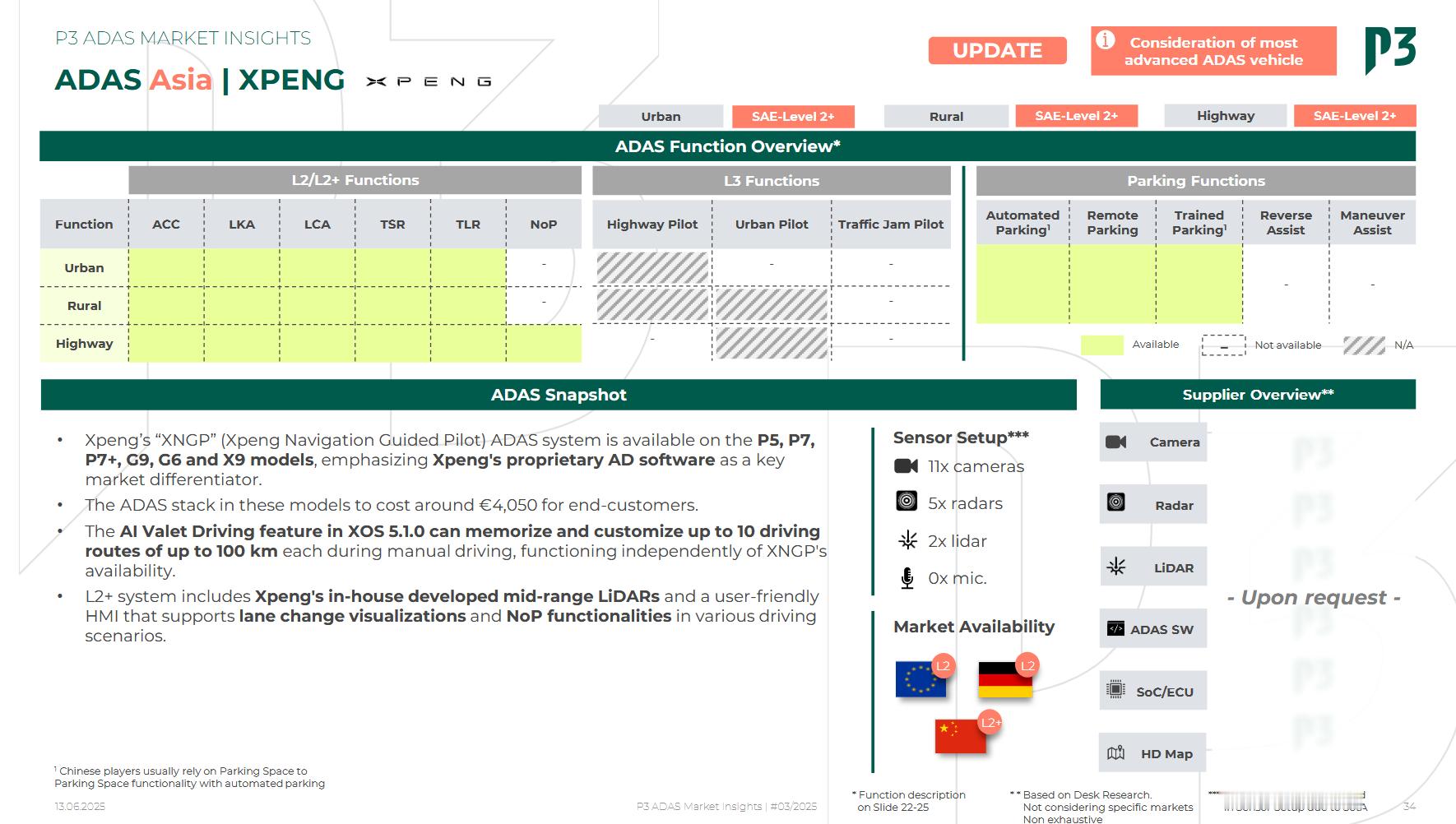Click the Trained Parking column header

[1199, 222]
